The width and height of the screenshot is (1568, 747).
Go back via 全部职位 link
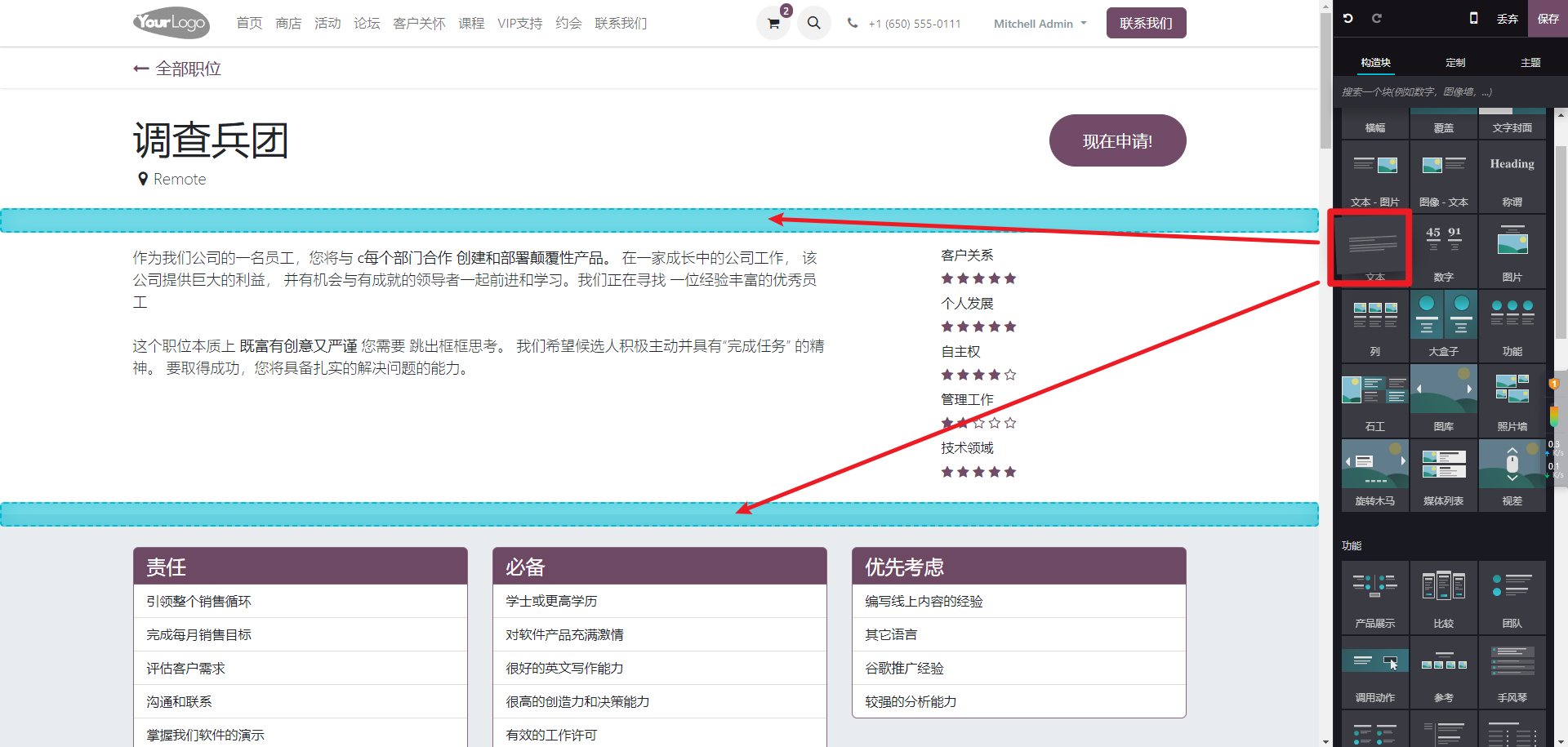click(177, 69)
